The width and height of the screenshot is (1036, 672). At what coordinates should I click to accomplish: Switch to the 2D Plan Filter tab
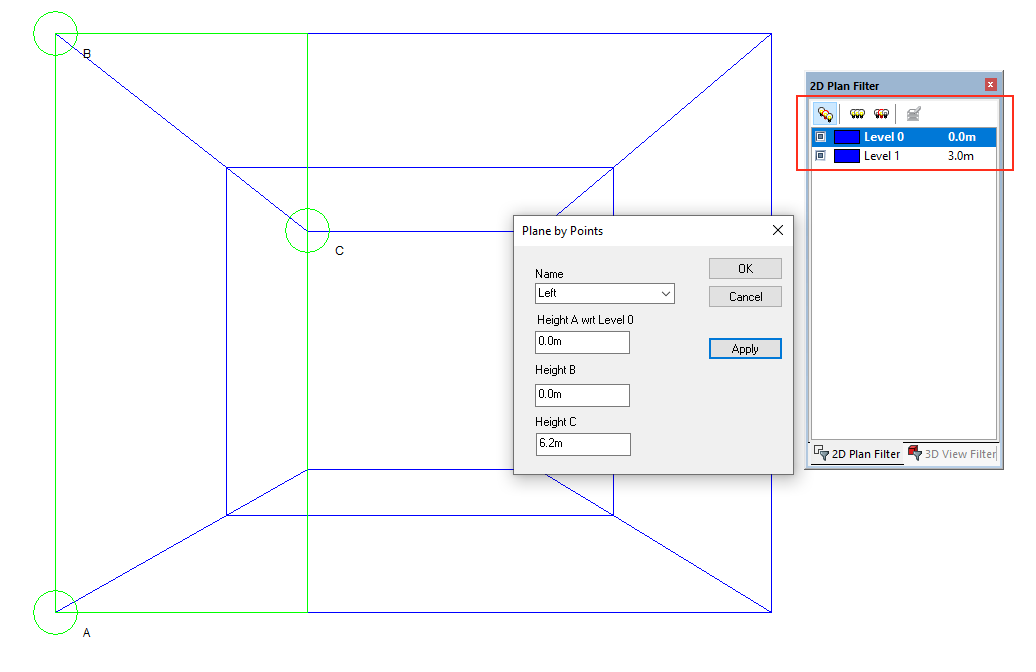(x=857, y=453)
